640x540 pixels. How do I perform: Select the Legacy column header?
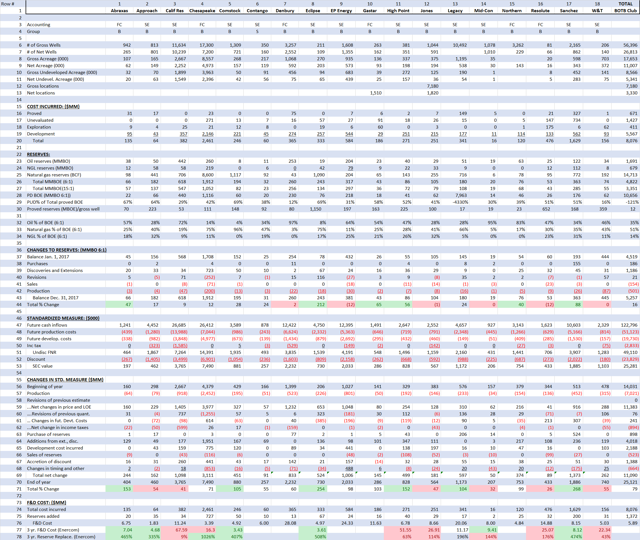tap(455, 11)
